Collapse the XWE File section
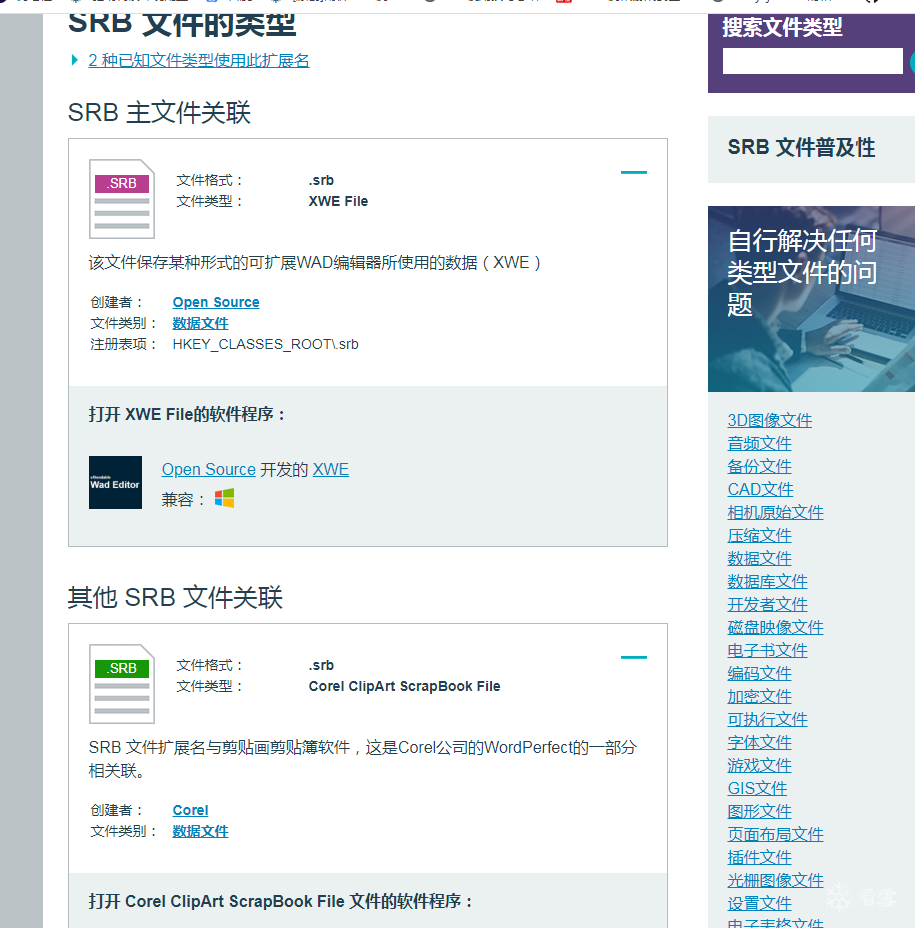 634,172
